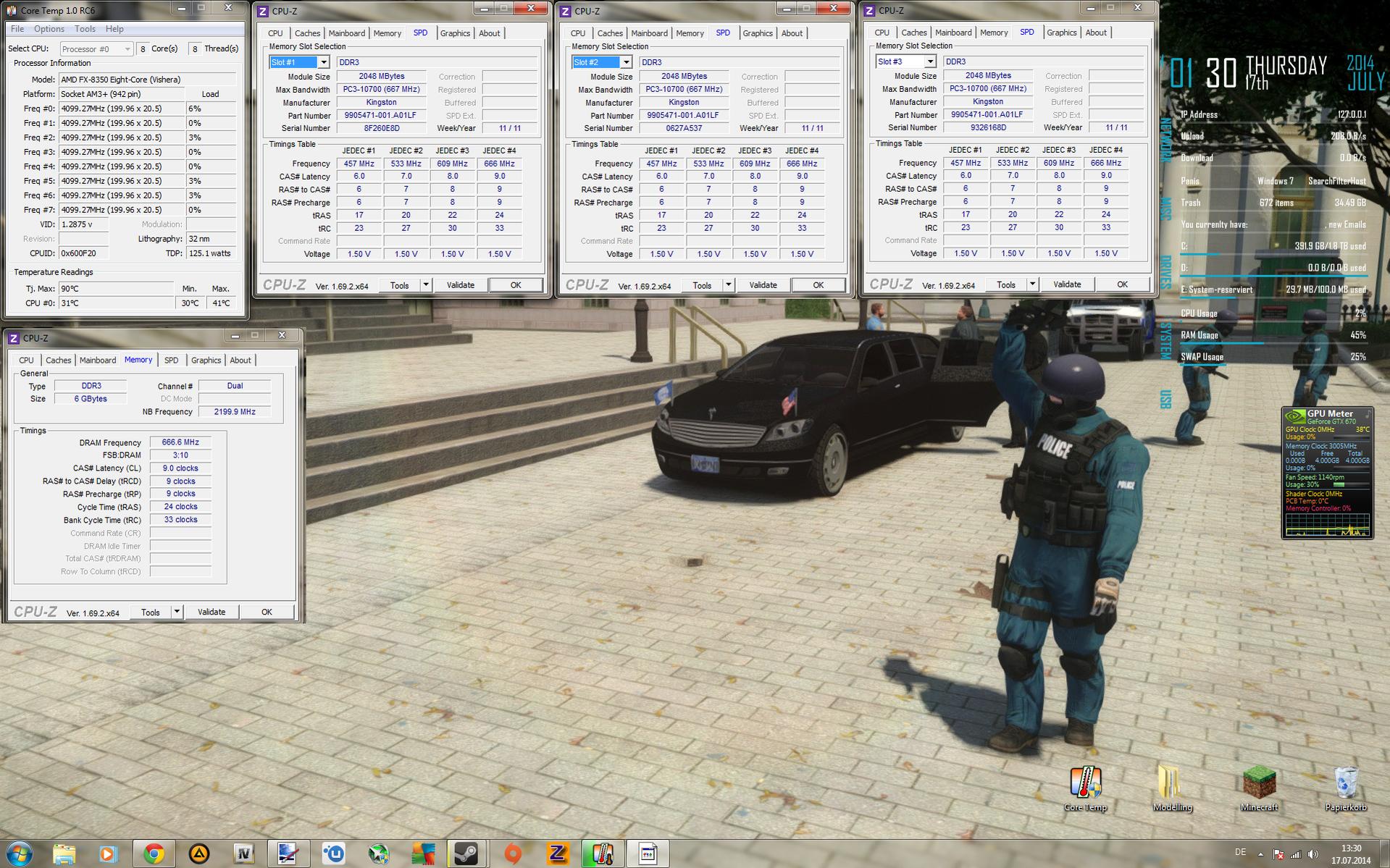Click the Serial Number value 8F260E8D
Screen dimensions: 1390x868
pos(381,128)
